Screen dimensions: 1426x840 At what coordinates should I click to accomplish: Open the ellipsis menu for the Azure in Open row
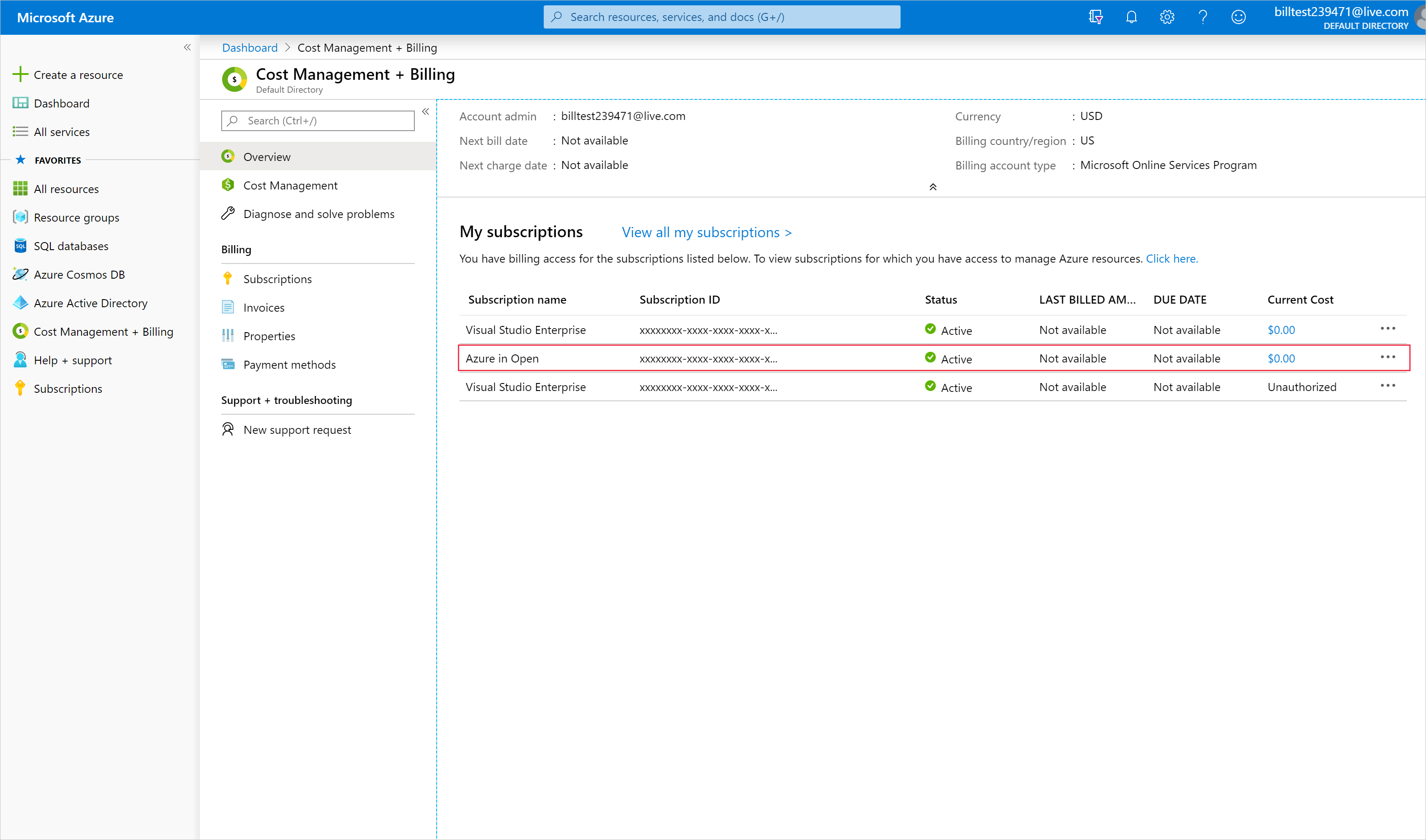[1388, 357]
